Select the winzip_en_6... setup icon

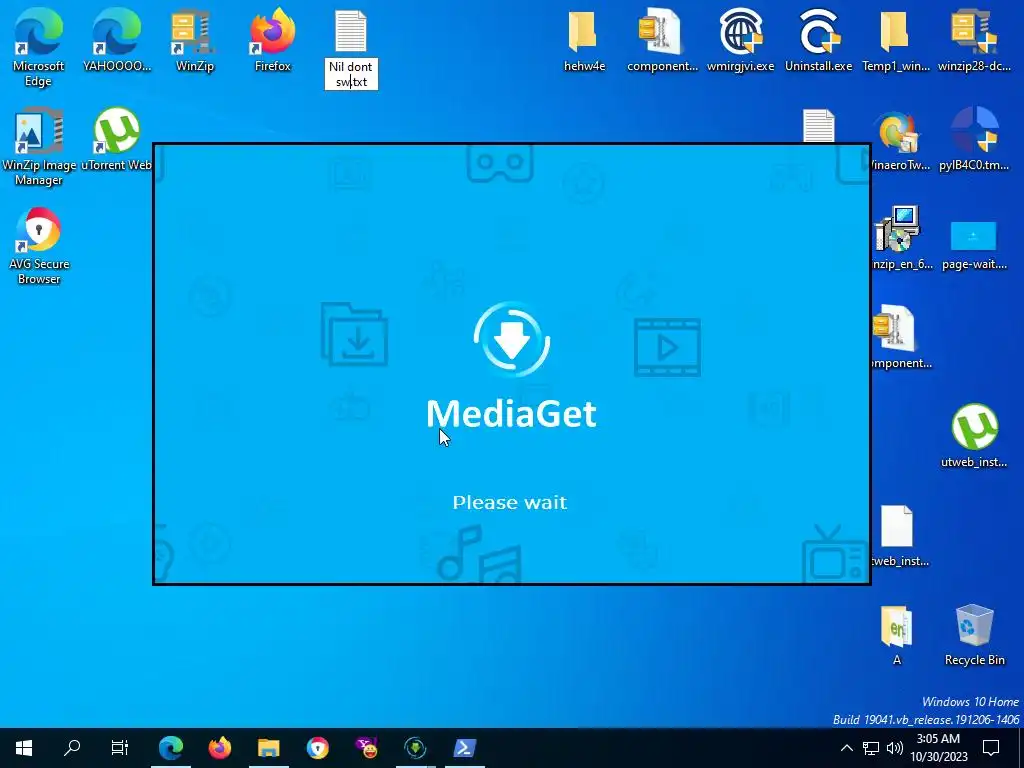coord(901,238)
